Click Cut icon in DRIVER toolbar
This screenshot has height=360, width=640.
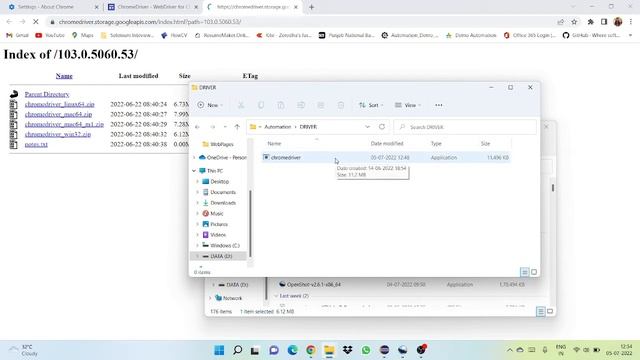point(241,105)
